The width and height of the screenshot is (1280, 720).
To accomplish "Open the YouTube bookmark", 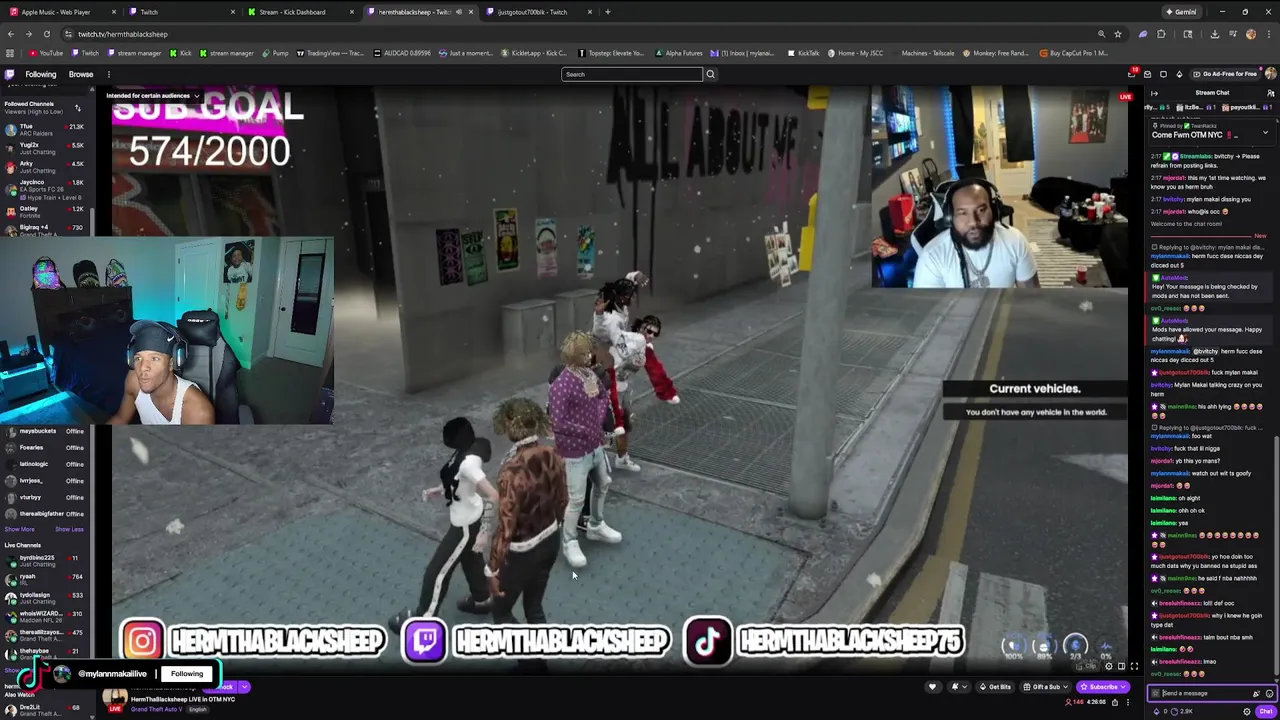I will tap(46, 53).
